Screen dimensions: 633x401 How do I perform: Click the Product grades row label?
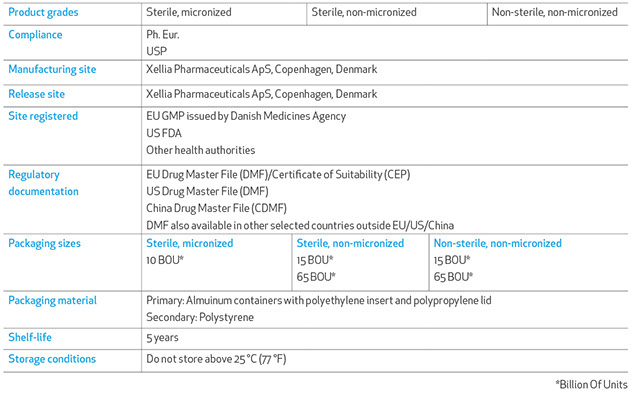tap(45, 13)
